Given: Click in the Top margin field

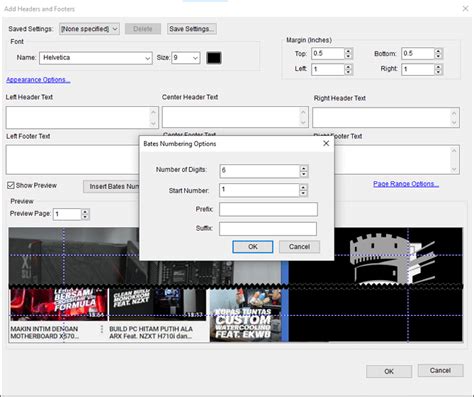Looking at the screenshot, I should [327, 54].
